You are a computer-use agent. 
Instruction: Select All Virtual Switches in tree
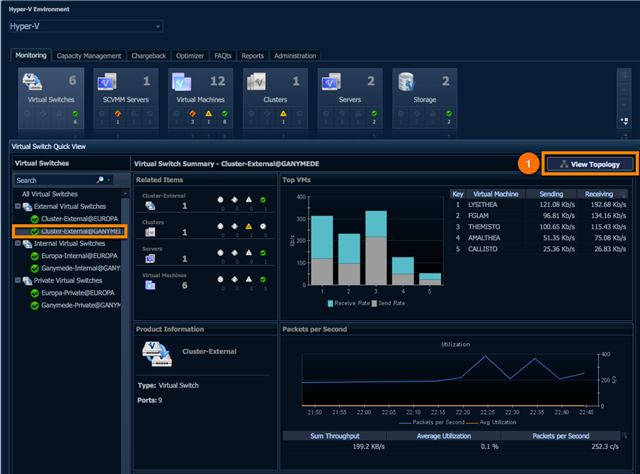50,194
